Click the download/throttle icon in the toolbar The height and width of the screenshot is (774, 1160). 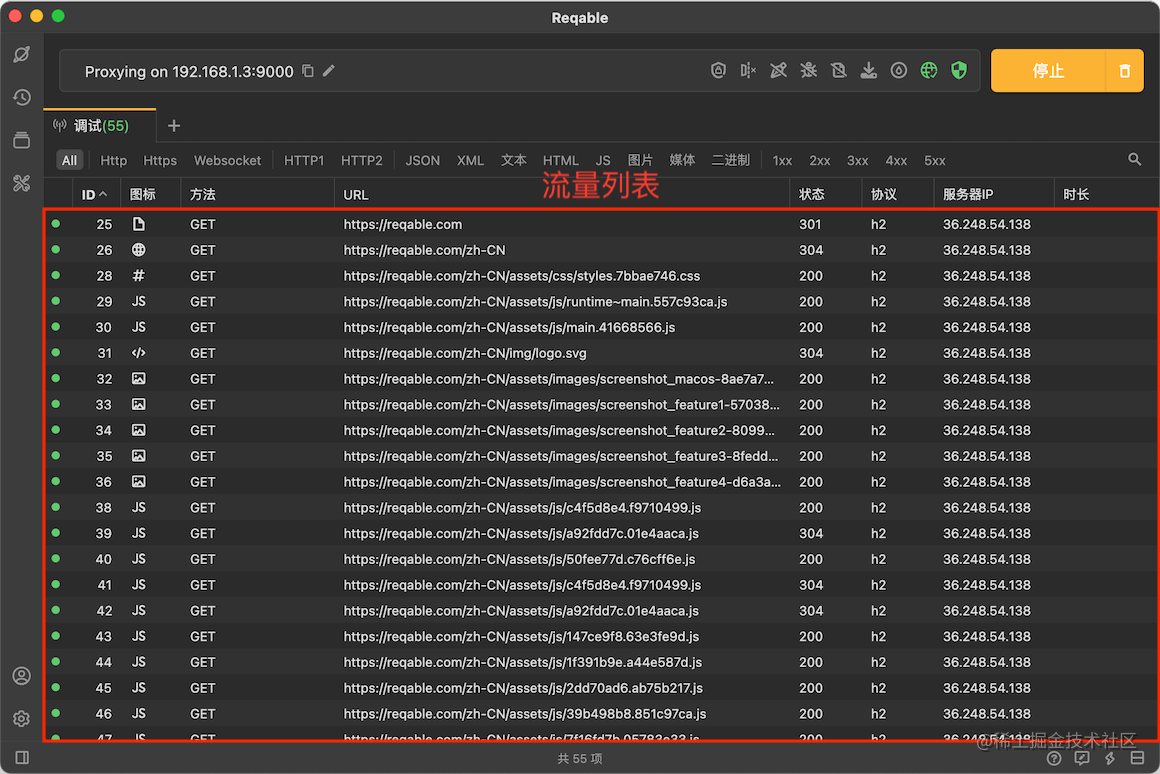[868, 70]
